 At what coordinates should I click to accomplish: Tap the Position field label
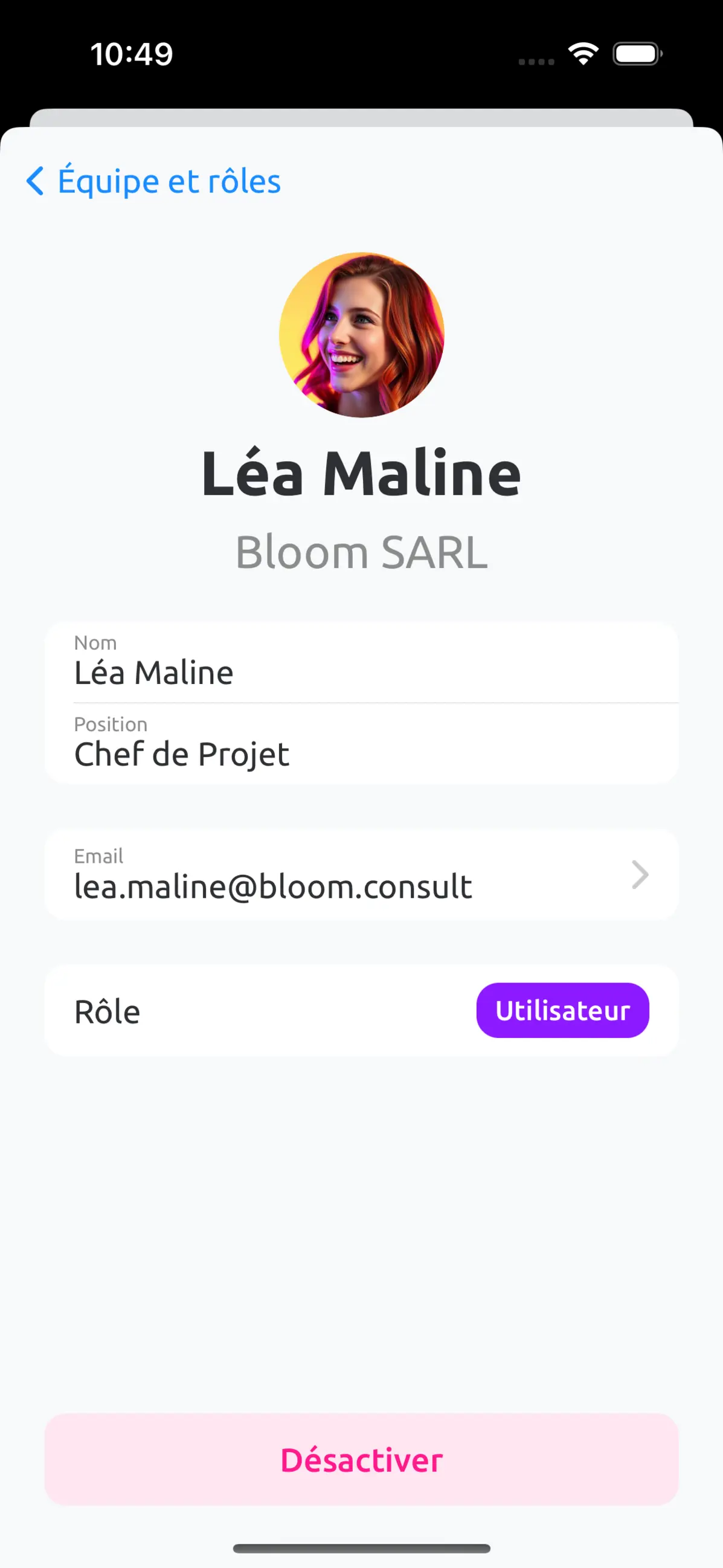click(110, 724)
